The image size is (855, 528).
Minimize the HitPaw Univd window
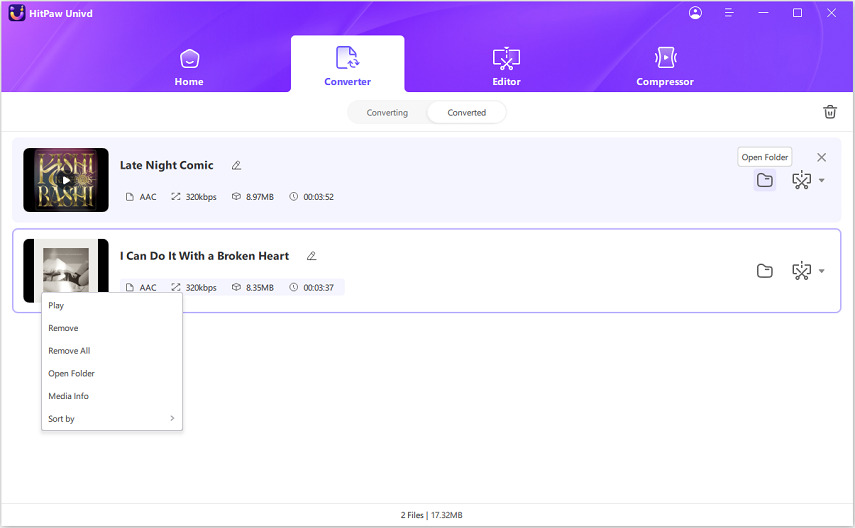pos(763,13)
